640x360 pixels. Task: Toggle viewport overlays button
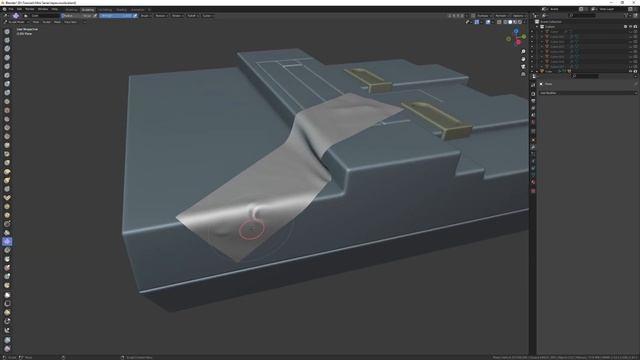(x=488, y=22)
